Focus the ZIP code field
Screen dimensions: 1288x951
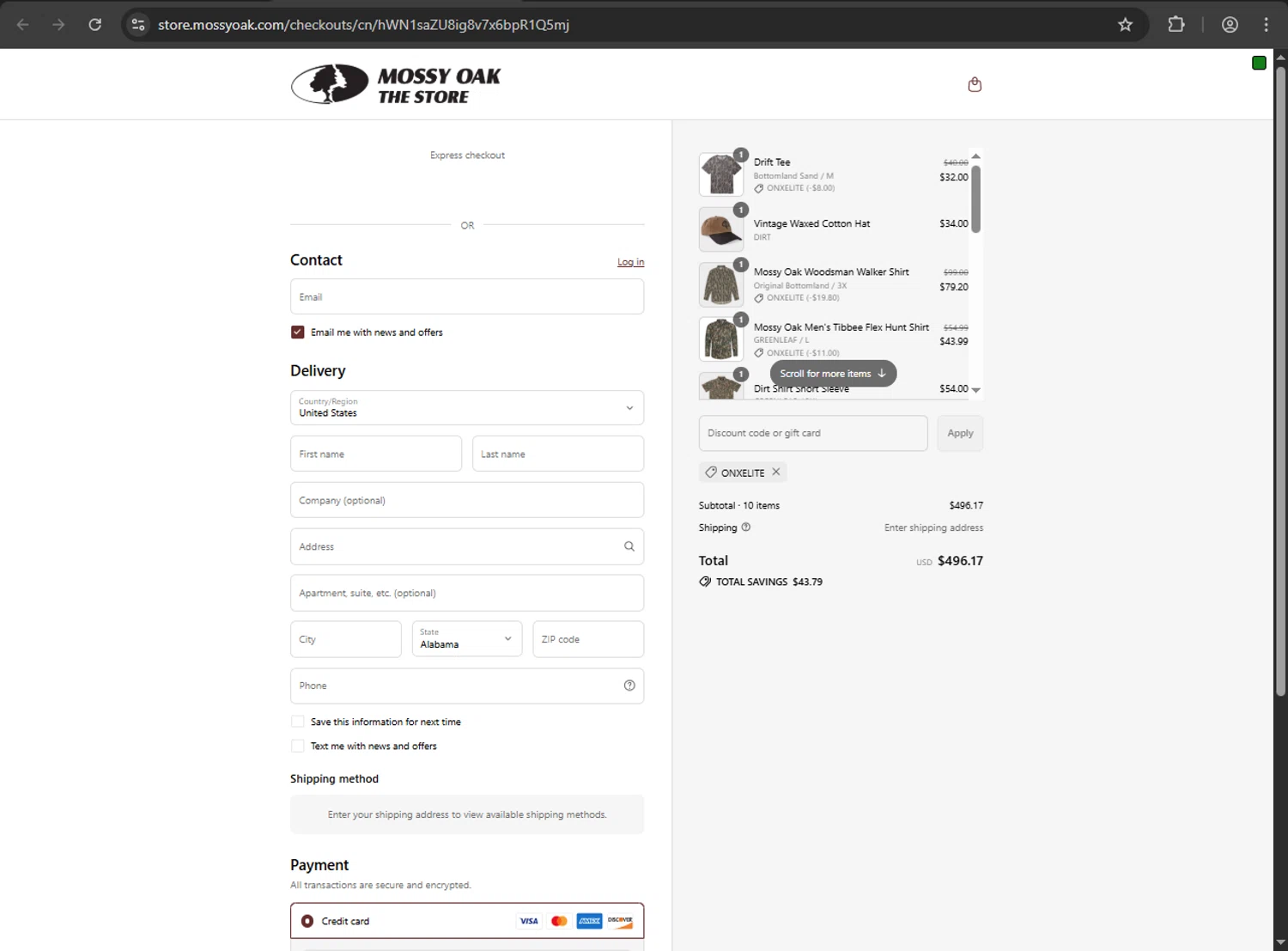coord(588,639)
